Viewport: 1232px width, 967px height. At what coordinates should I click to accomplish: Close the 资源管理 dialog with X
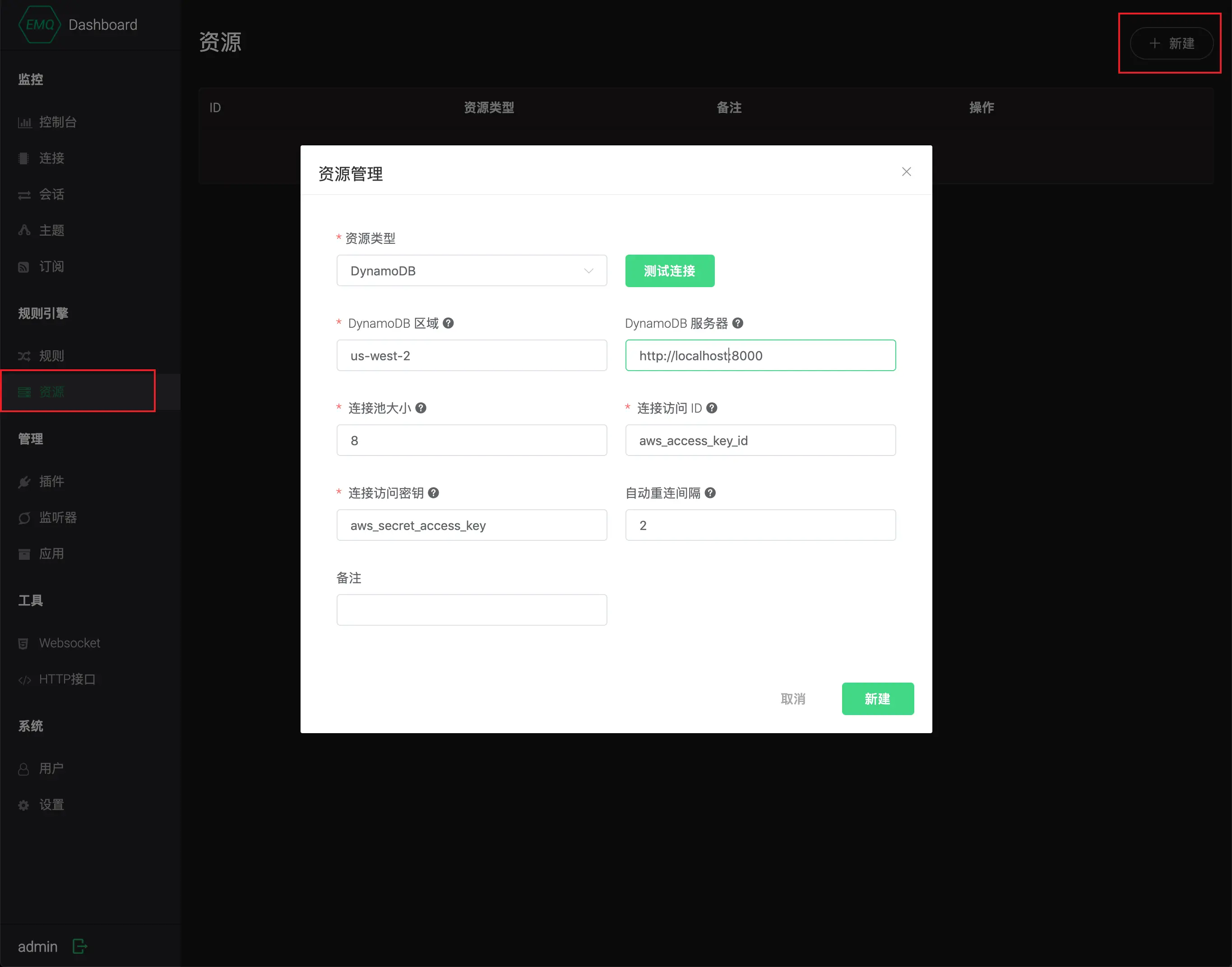906,172
